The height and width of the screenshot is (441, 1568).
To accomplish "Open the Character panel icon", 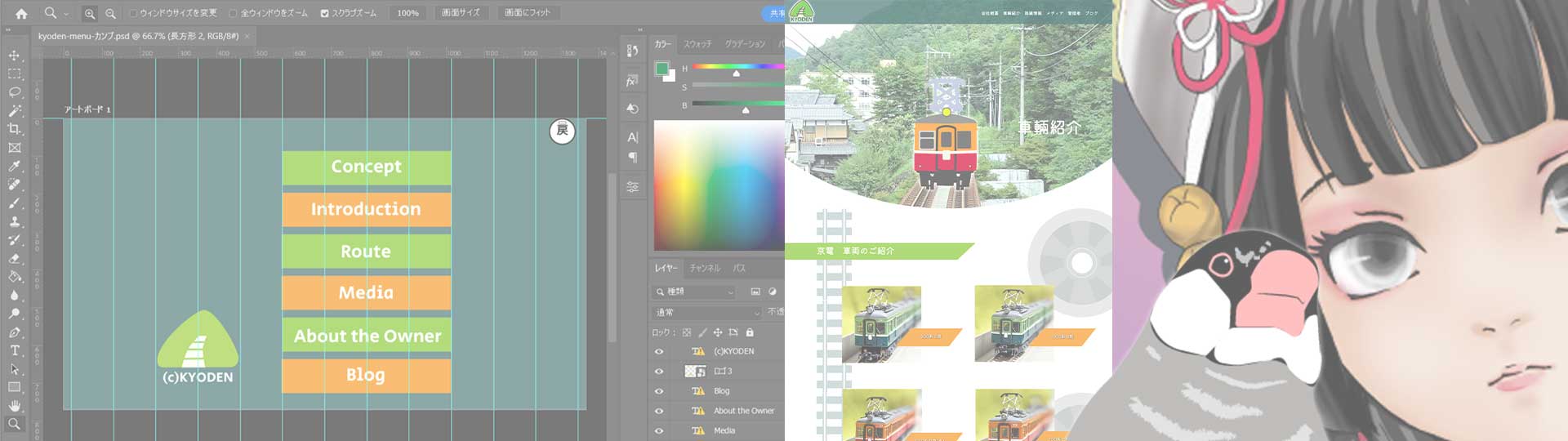I will pos(632,137).
